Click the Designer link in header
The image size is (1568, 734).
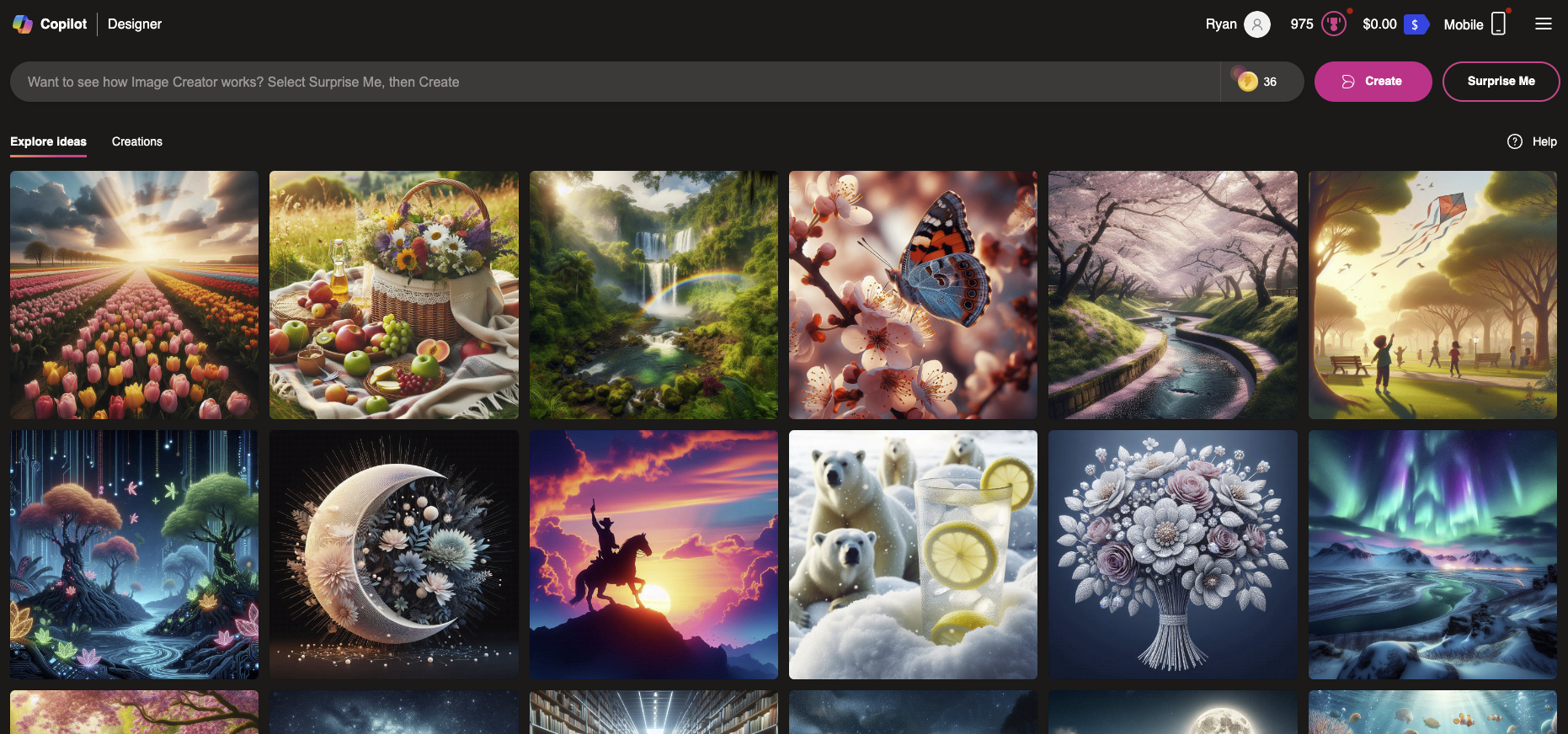135,24
